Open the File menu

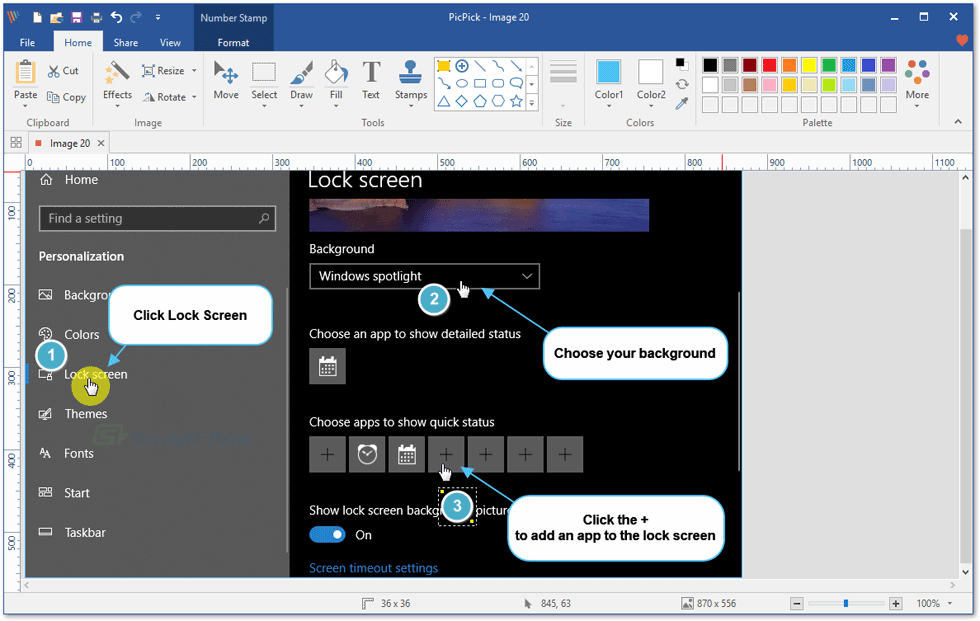27,43
